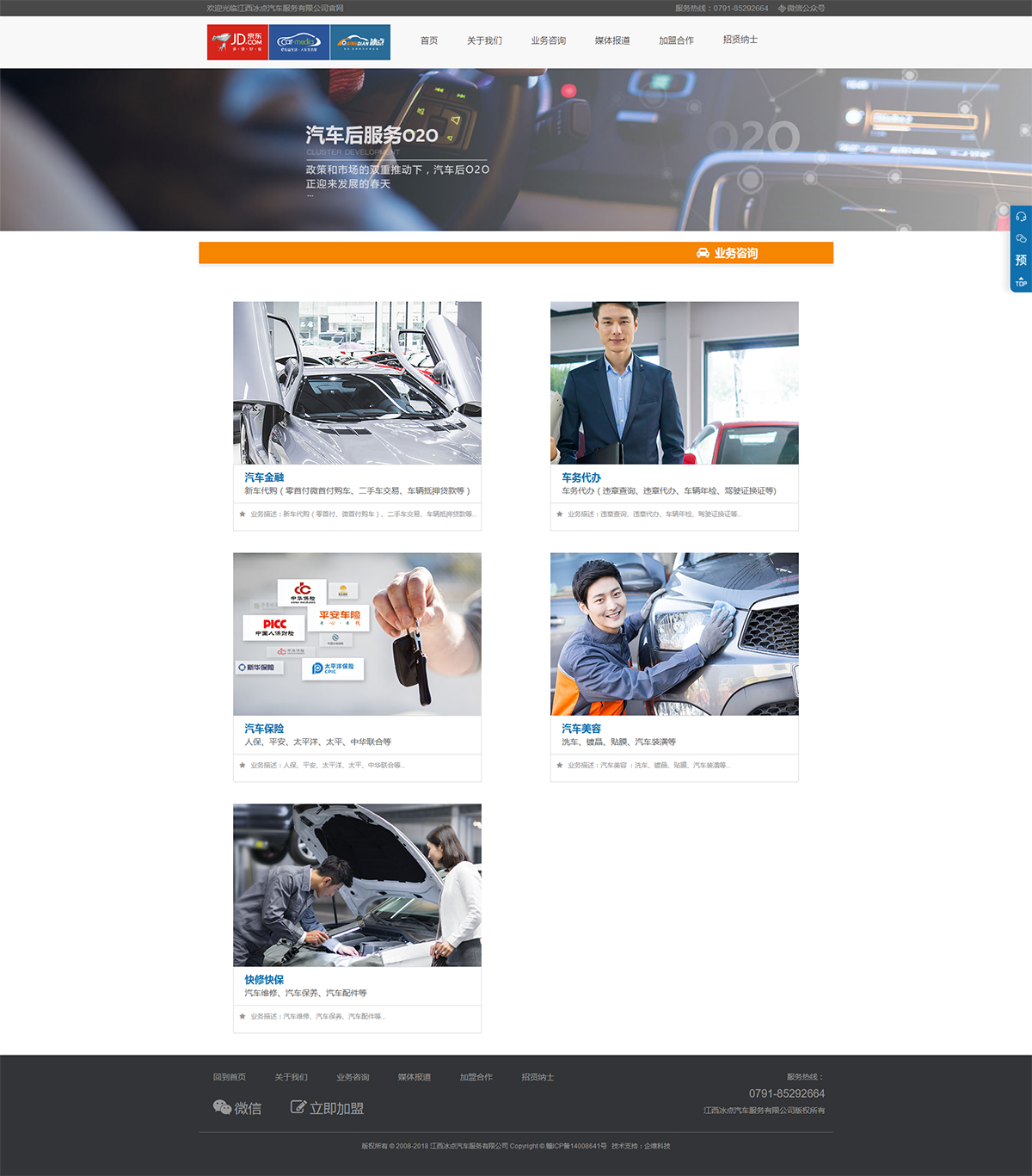Click the WeChat icon in the blue sidebar
Screen dimensions: 1032x1176
point(1021,238)
